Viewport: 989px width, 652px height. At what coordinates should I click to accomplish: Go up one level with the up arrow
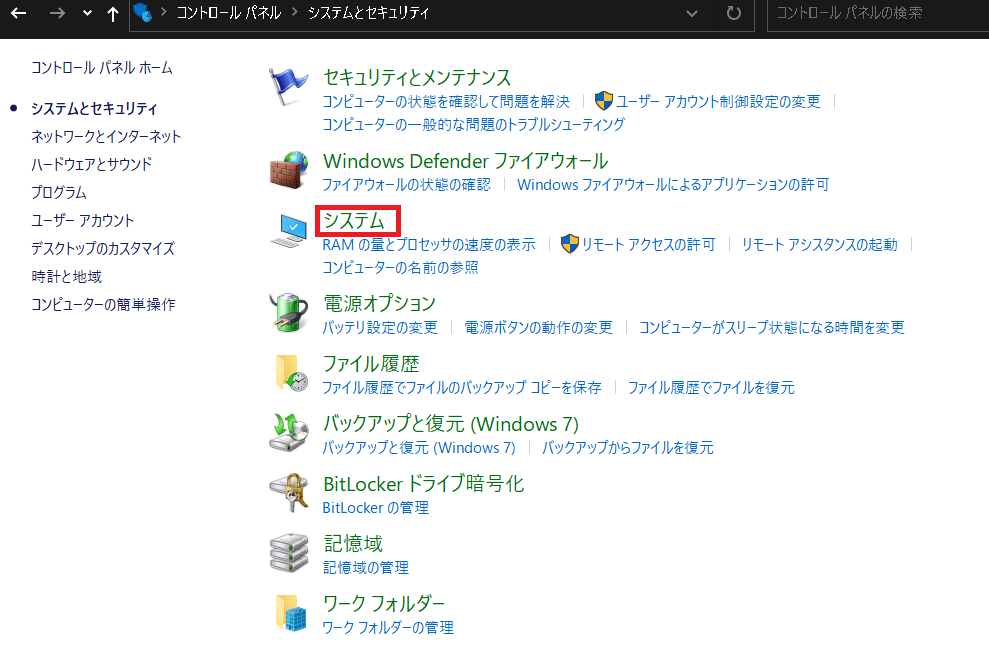coord(113,14)
